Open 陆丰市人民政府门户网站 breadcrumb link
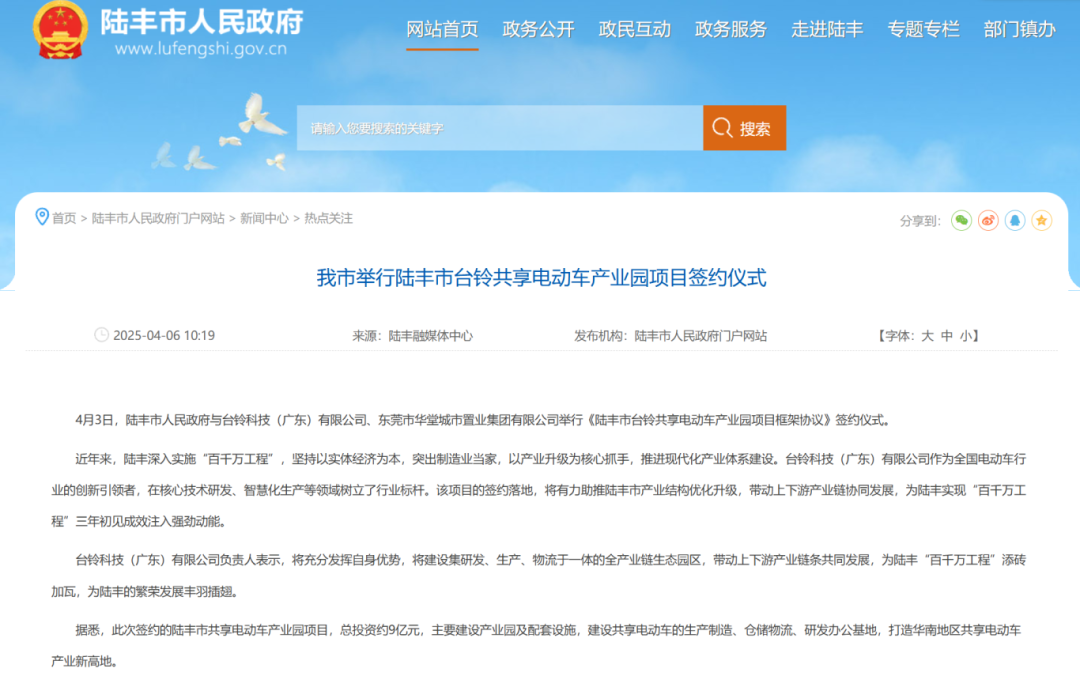Screen dimensions: 1080x691 [x=158, y=218]
